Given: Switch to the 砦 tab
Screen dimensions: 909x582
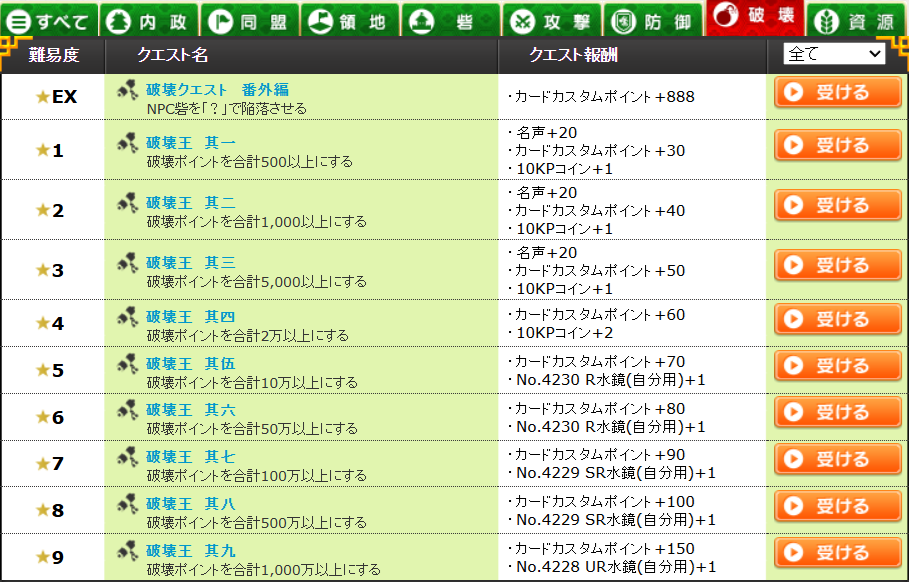Looking at the screenshot, I should point(450,21).
